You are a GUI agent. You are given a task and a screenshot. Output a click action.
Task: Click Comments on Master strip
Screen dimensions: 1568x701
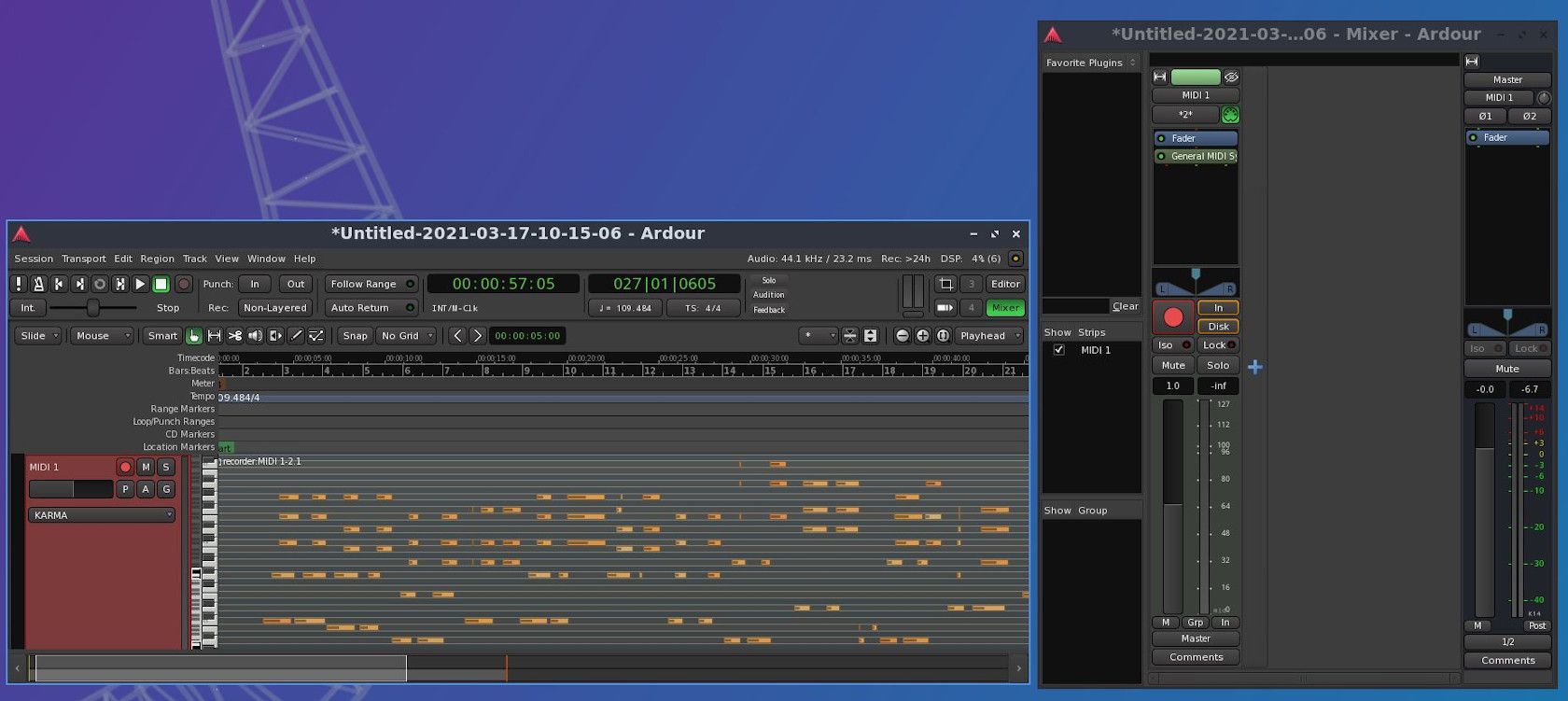[x=1507, y=660]
